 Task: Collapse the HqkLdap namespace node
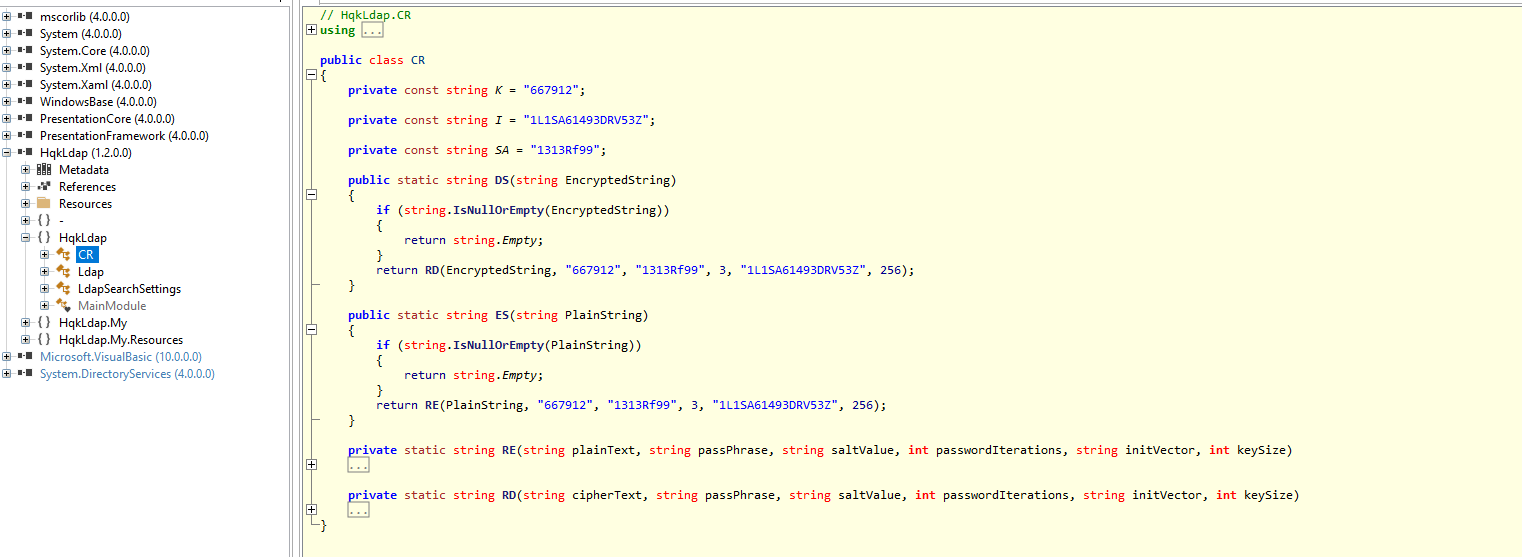pyautogui.click(x=26, y=238)
